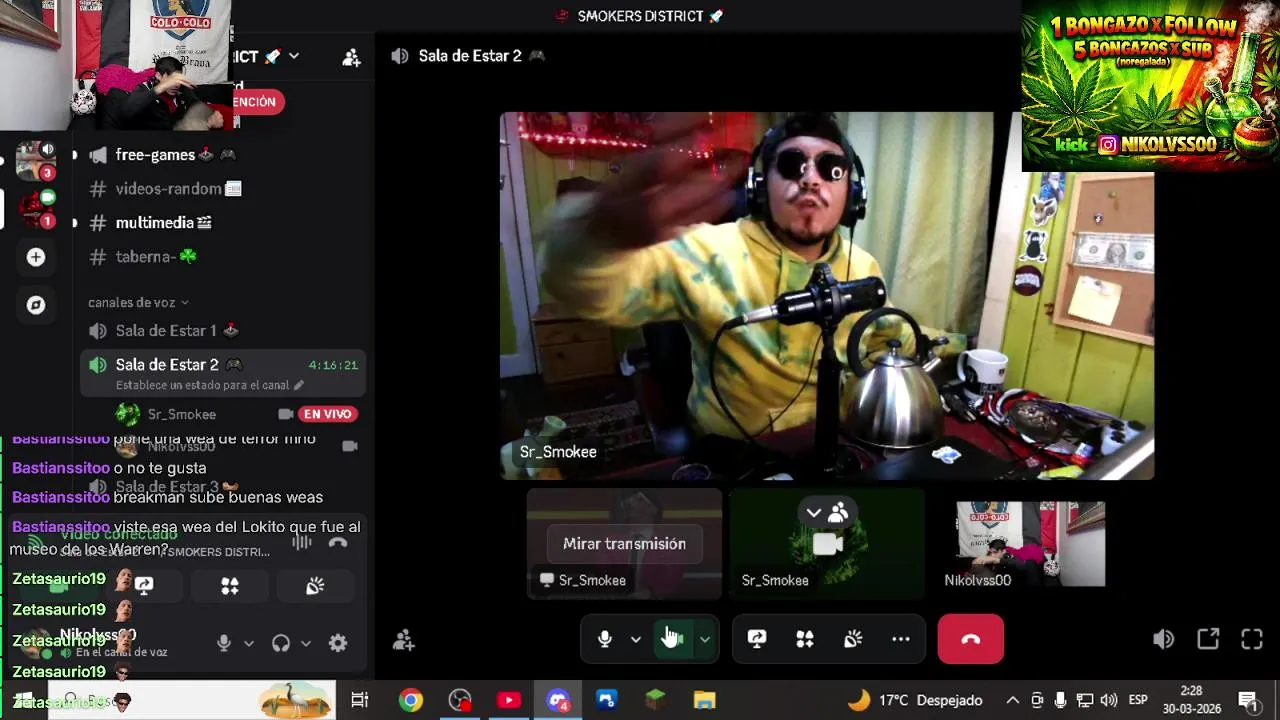Viewport: 1280px width, 720px height.
Task: Select the Sala de Estar 2 voice channel
Action: [x=222, y=373]
